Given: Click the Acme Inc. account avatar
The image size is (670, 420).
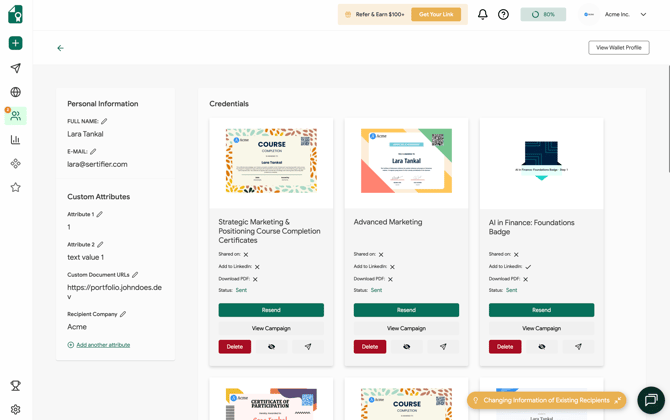Looking at the screenshot, I should coord(589,15).
